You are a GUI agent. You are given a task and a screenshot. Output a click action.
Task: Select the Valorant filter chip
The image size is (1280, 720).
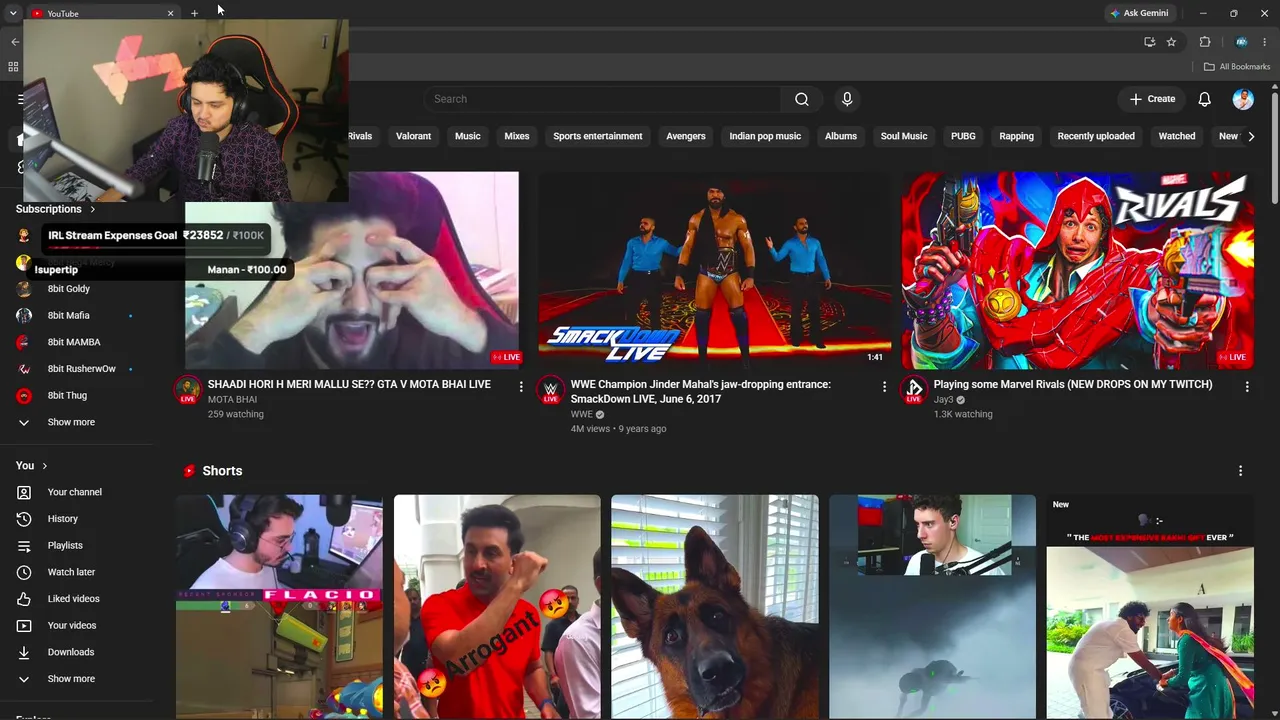[413, 136]
